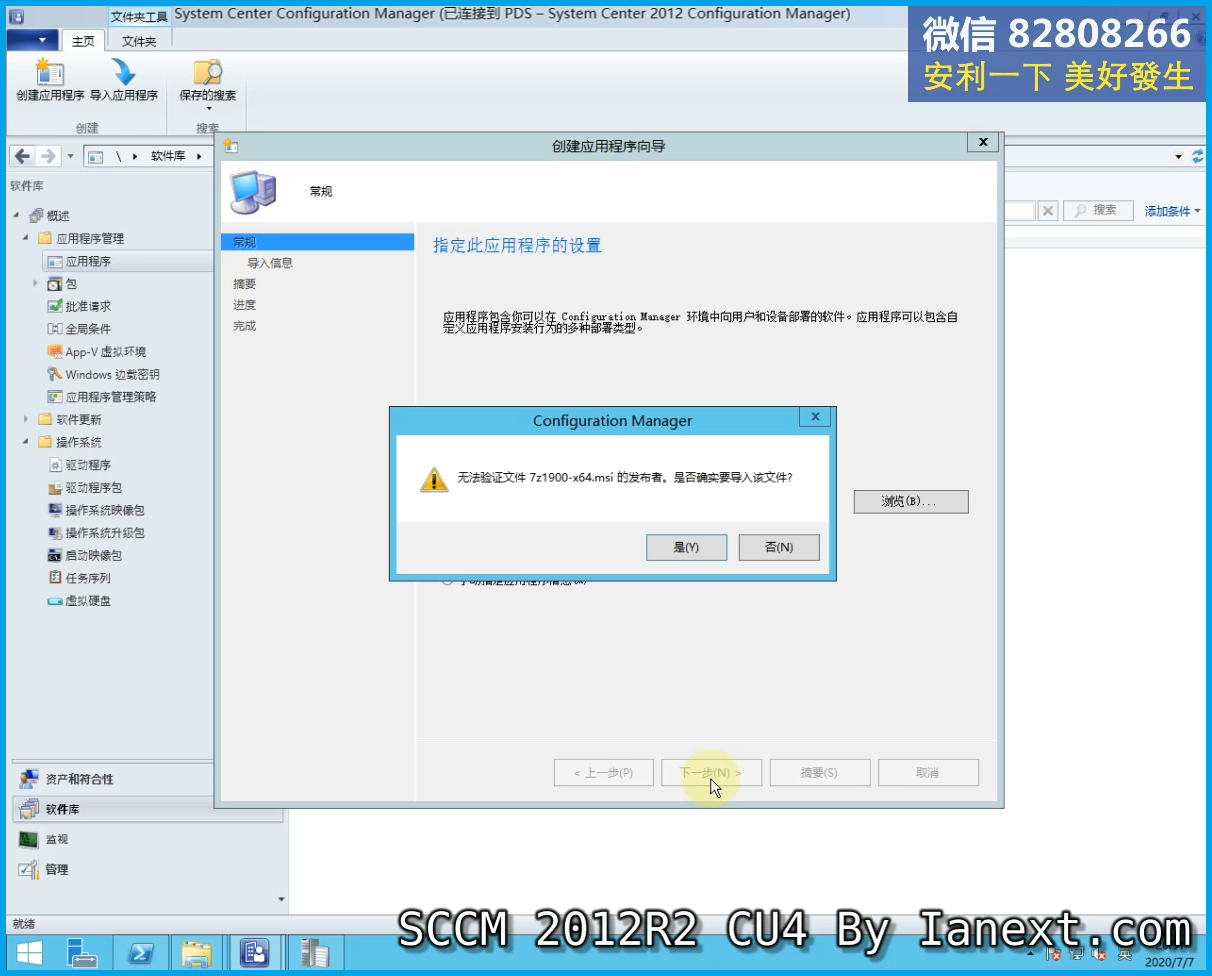Click the 浏览(B)... button in the wizard
Image resolution: width=1212 pixels, height=976 pixels.
pos(911,501)
